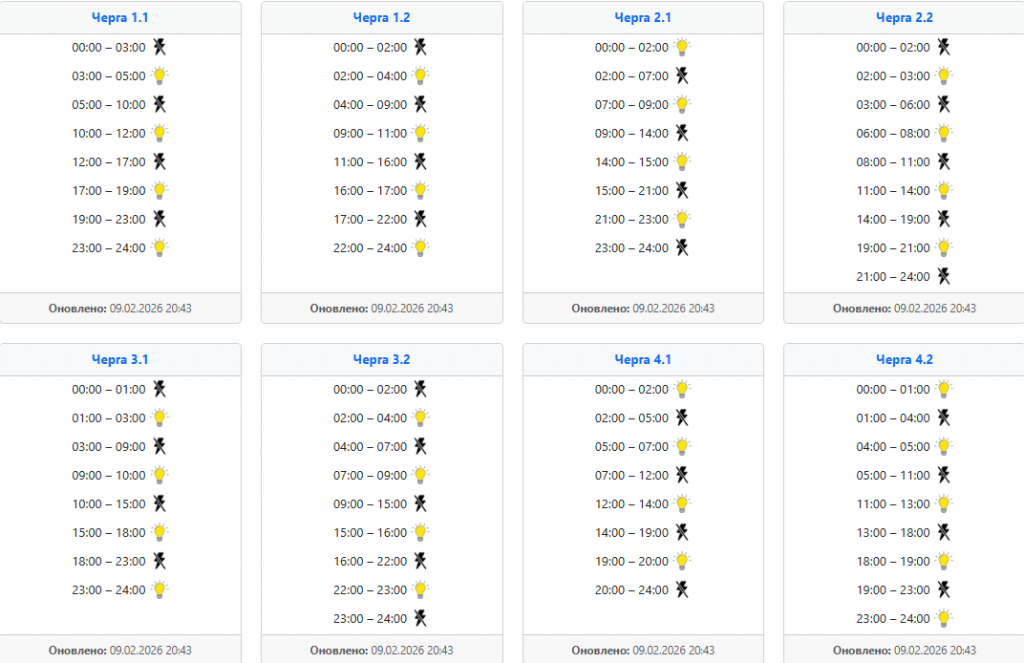The width and height of the screenshot is (1024, 663).
Task: Open the Черга 3.1 queue link
Action: point(120,360)
